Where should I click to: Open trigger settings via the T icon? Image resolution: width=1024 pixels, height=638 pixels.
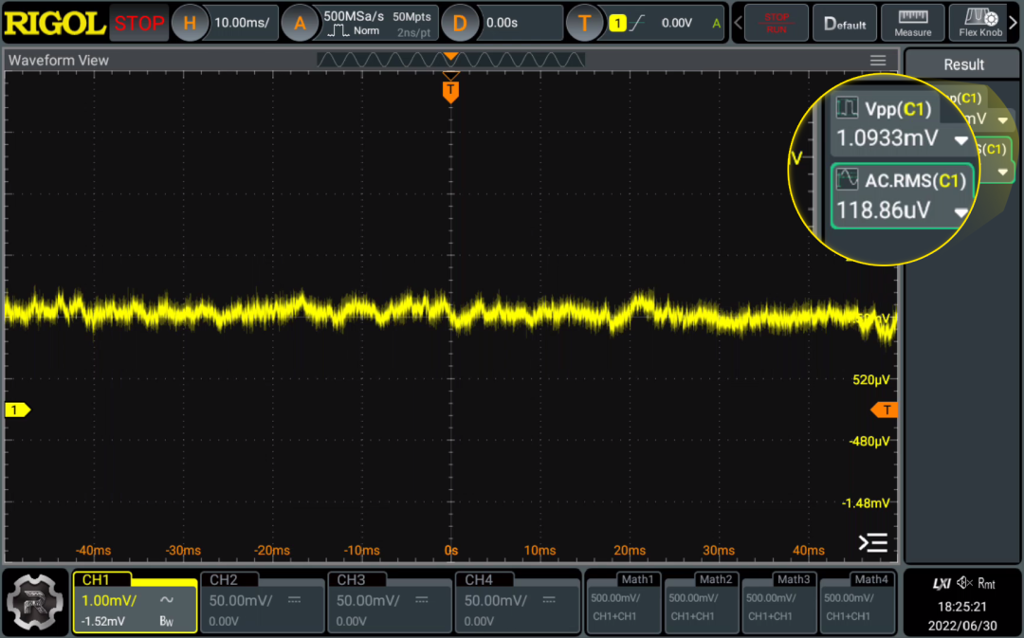pyautogui.click(x=584, y=23)
